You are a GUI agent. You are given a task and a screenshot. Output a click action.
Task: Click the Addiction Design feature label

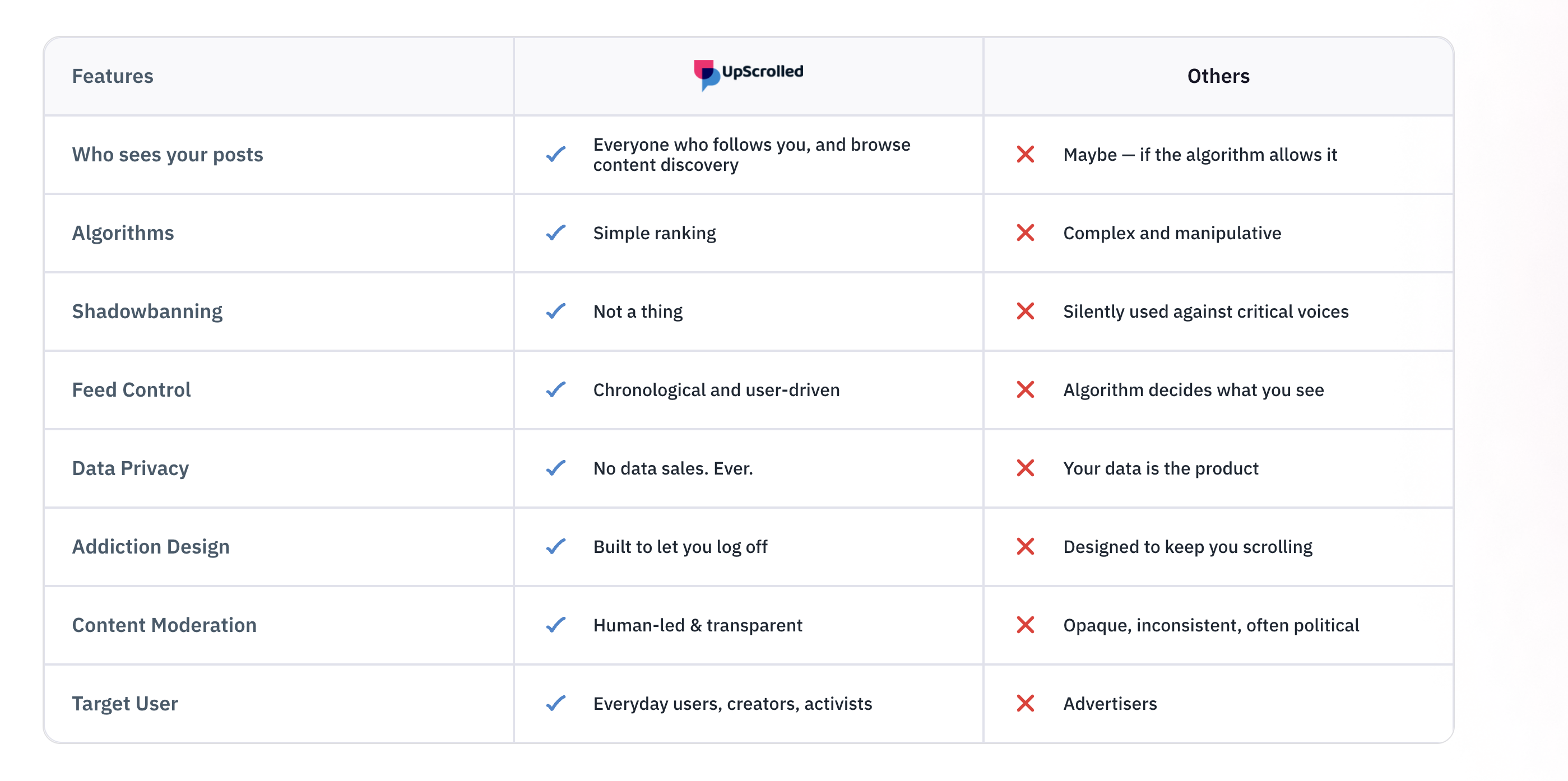coord(151,547)
